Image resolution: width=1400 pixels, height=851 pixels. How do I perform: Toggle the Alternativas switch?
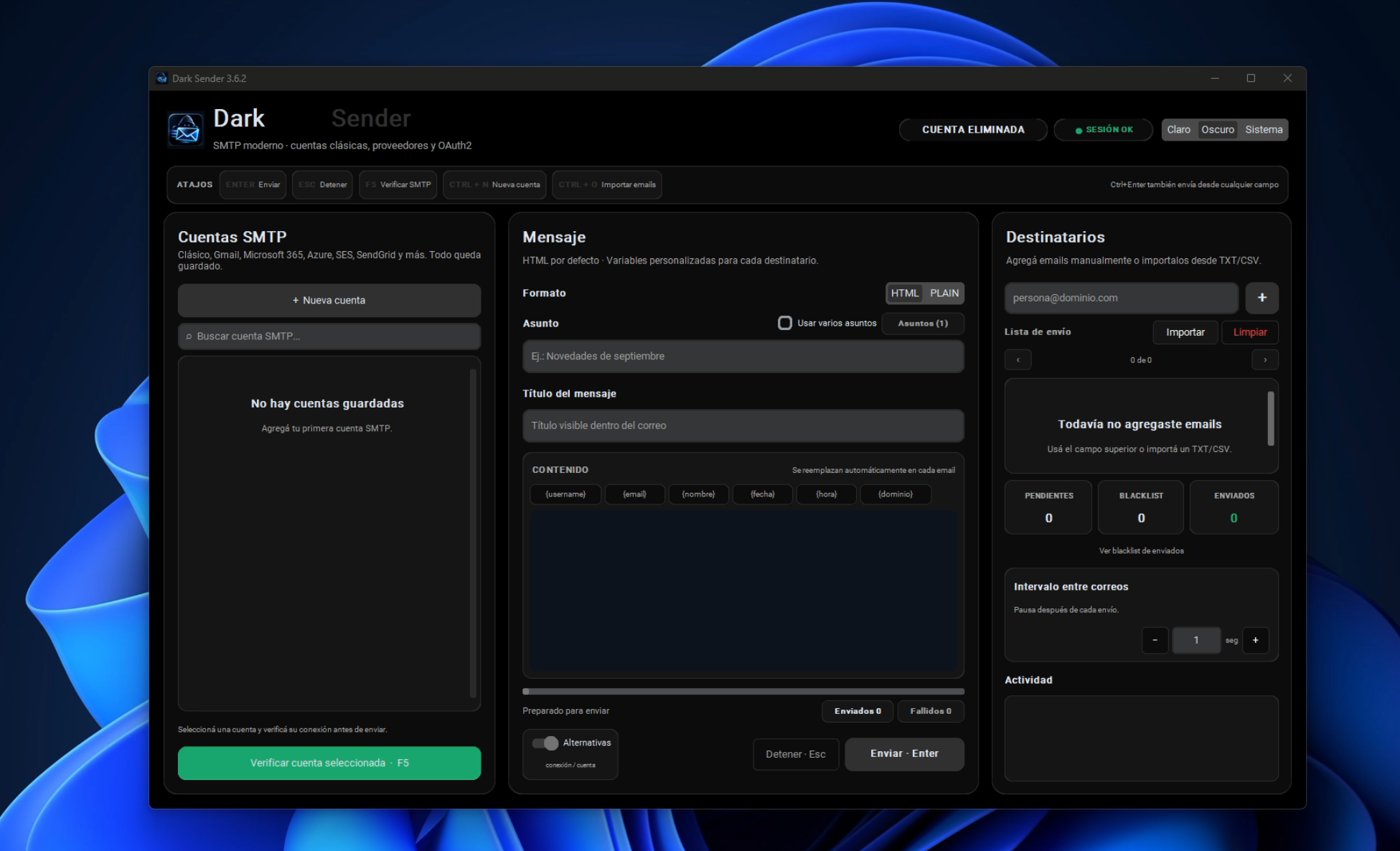pos(545,743)
